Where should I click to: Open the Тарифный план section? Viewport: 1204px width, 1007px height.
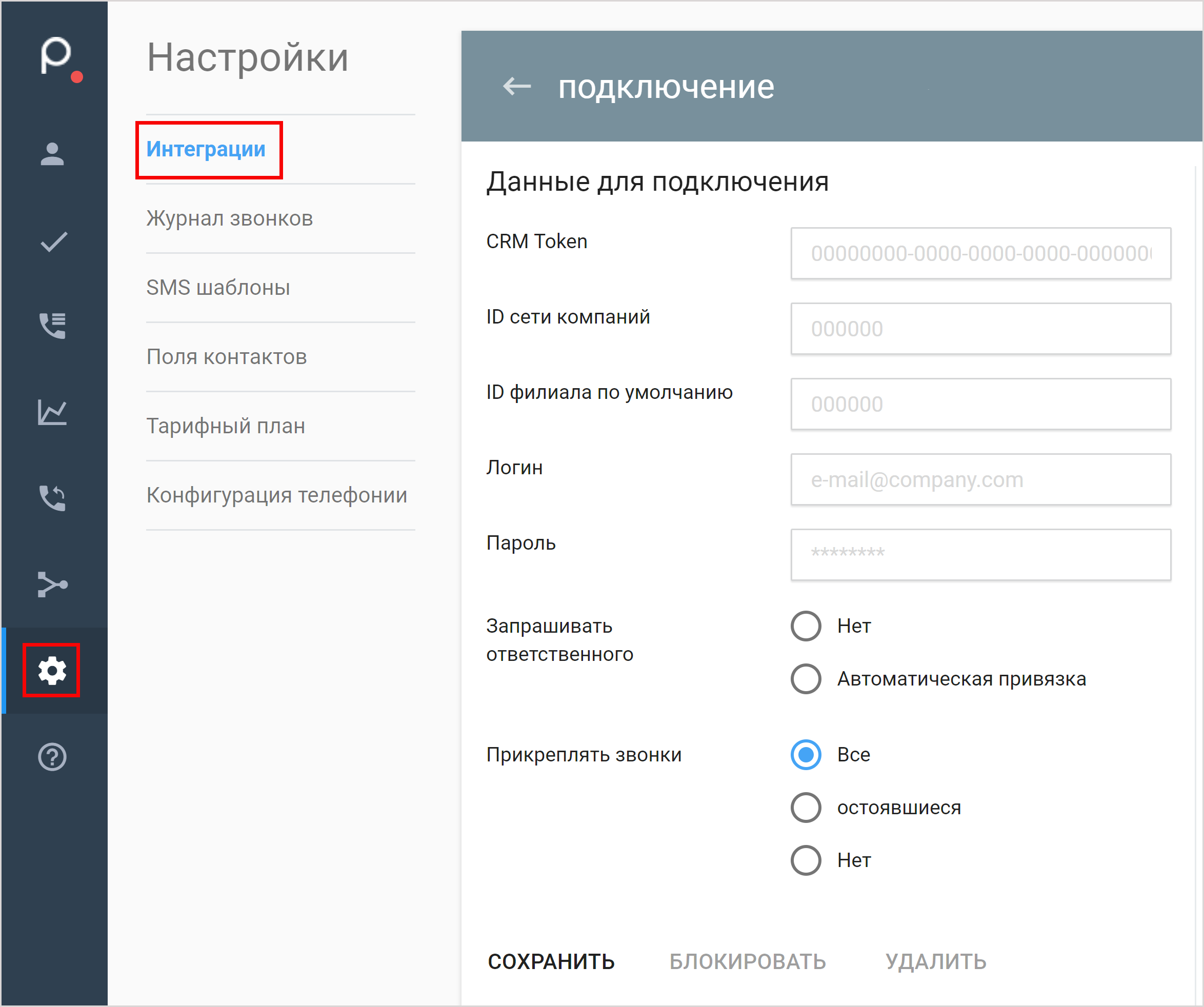[x=225, y=426]
